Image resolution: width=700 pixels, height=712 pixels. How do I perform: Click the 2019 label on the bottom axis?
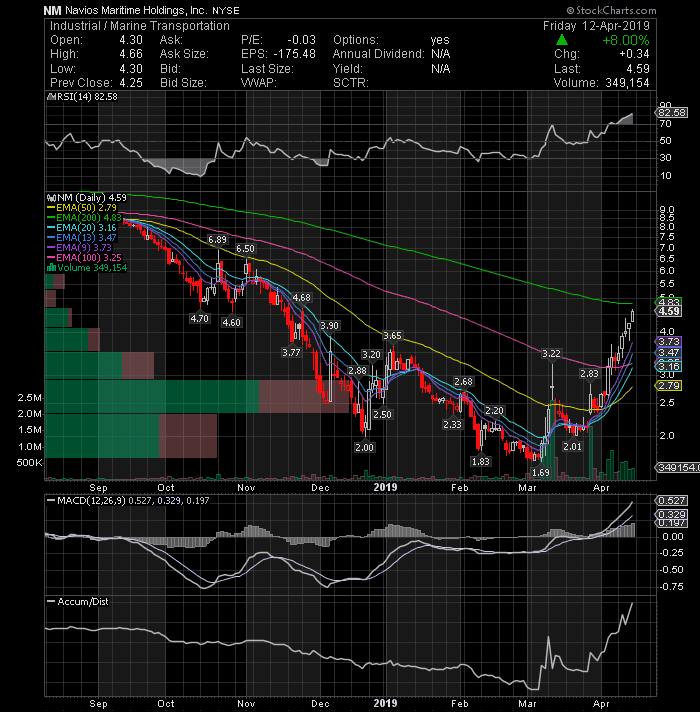385,703
